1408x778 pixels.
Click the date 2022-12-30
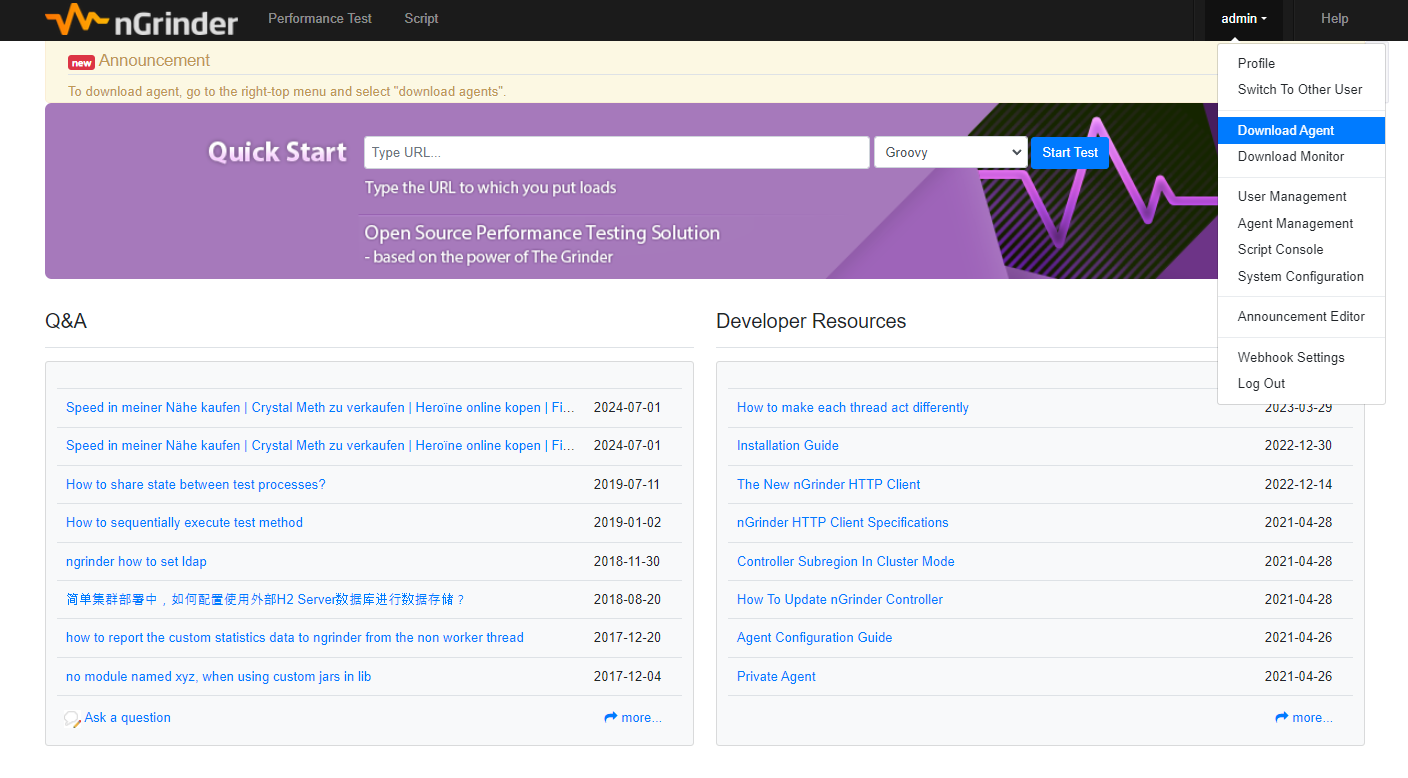coord(1298,445)
